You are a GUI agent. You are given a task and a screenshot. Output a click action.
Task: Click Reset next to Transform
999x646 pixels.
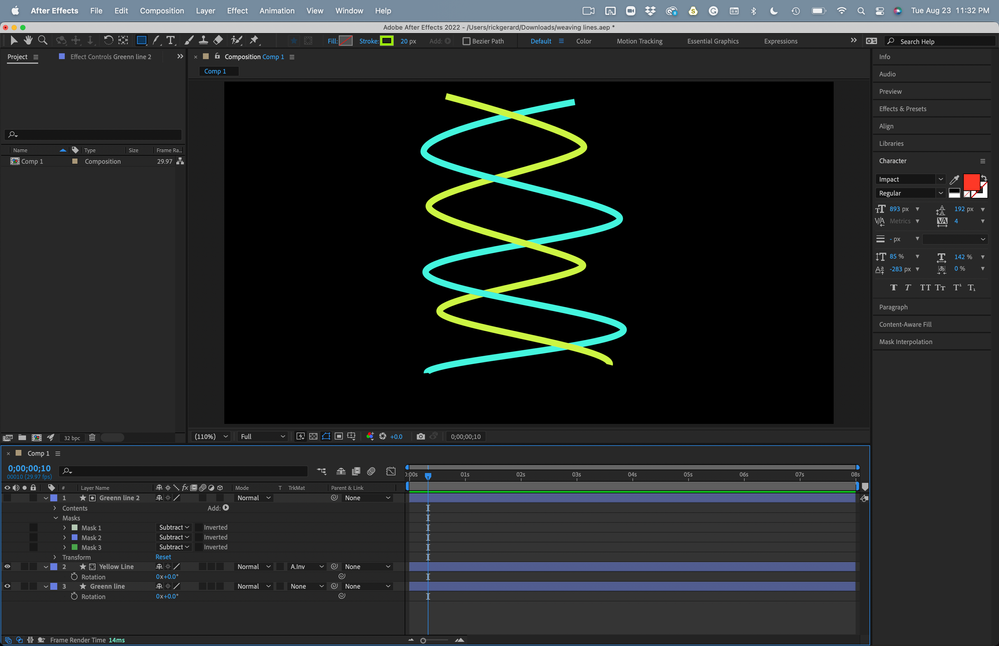pyautogui.click(x=163, y=557)
